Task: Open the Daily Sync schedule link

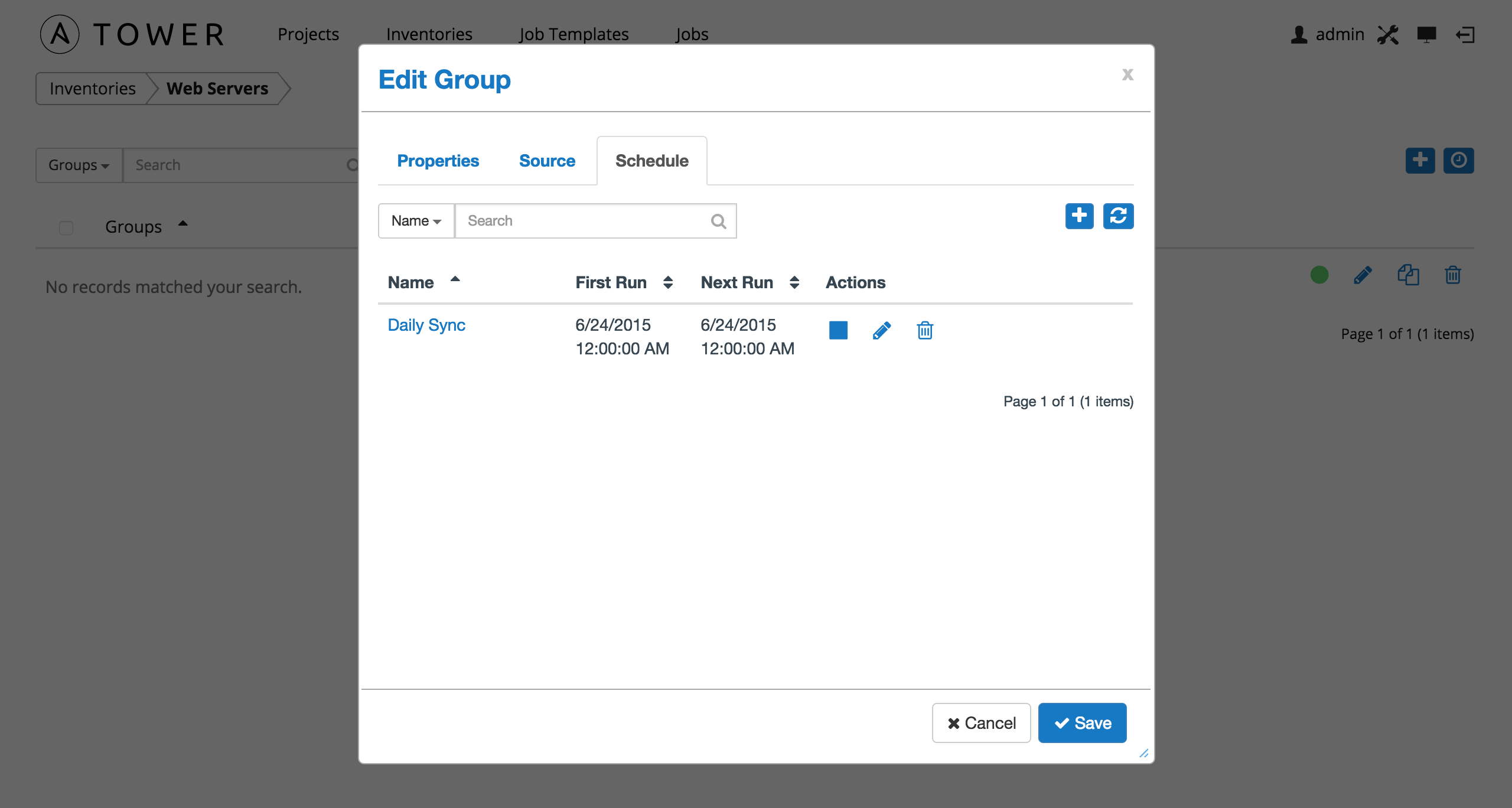Action: click(426, 325)
